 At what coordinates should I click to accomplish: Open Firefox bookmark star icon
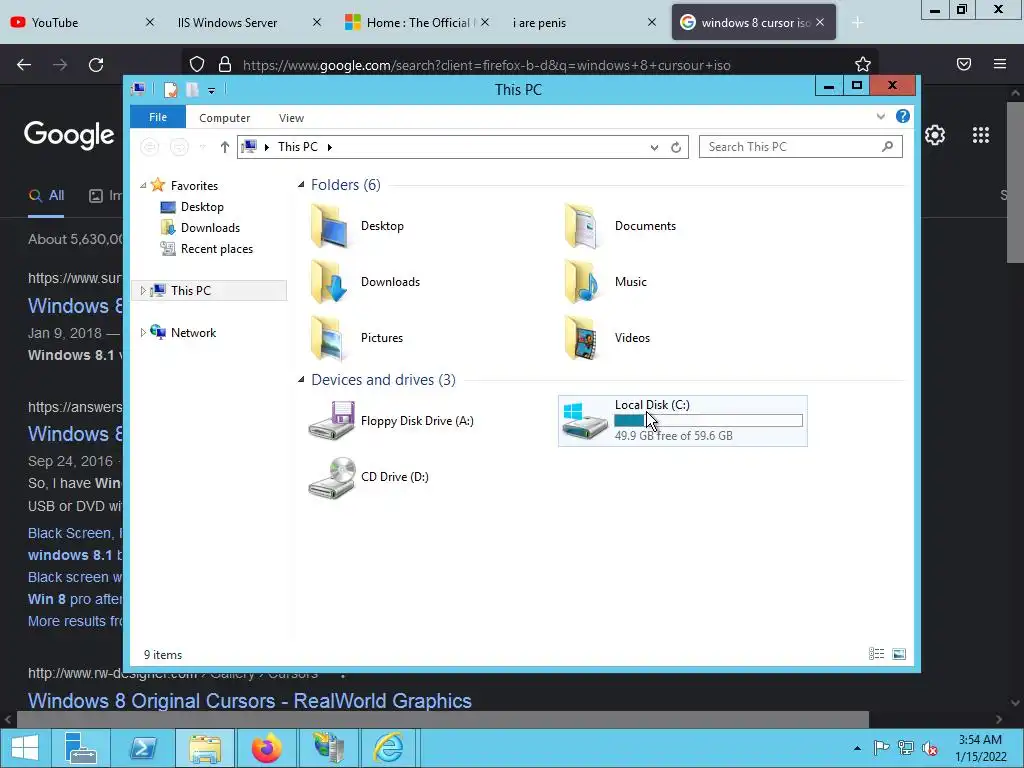click(x=863, y=64)
